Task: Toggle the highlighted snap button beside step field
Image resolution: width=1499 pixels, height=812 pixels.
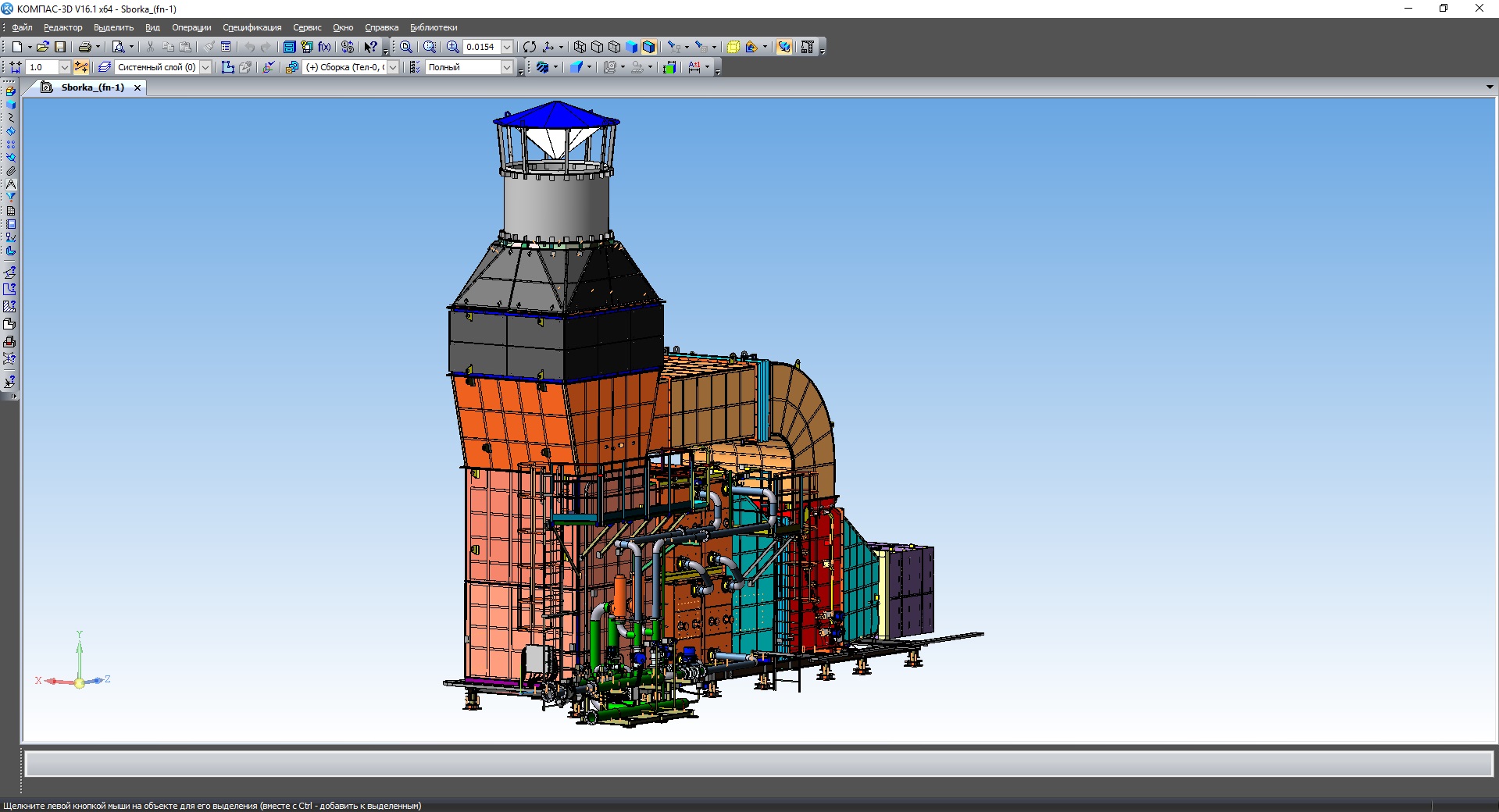Action: pyautogui.click(x=81, y=67)
